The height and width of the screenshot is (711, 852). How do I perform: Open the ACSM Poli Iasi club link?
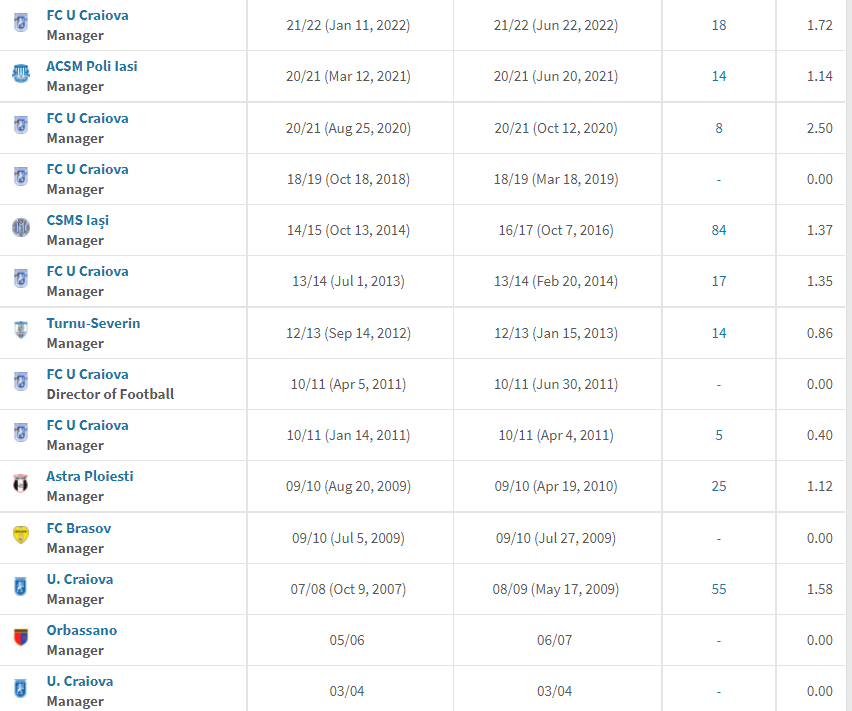(92, 66)
